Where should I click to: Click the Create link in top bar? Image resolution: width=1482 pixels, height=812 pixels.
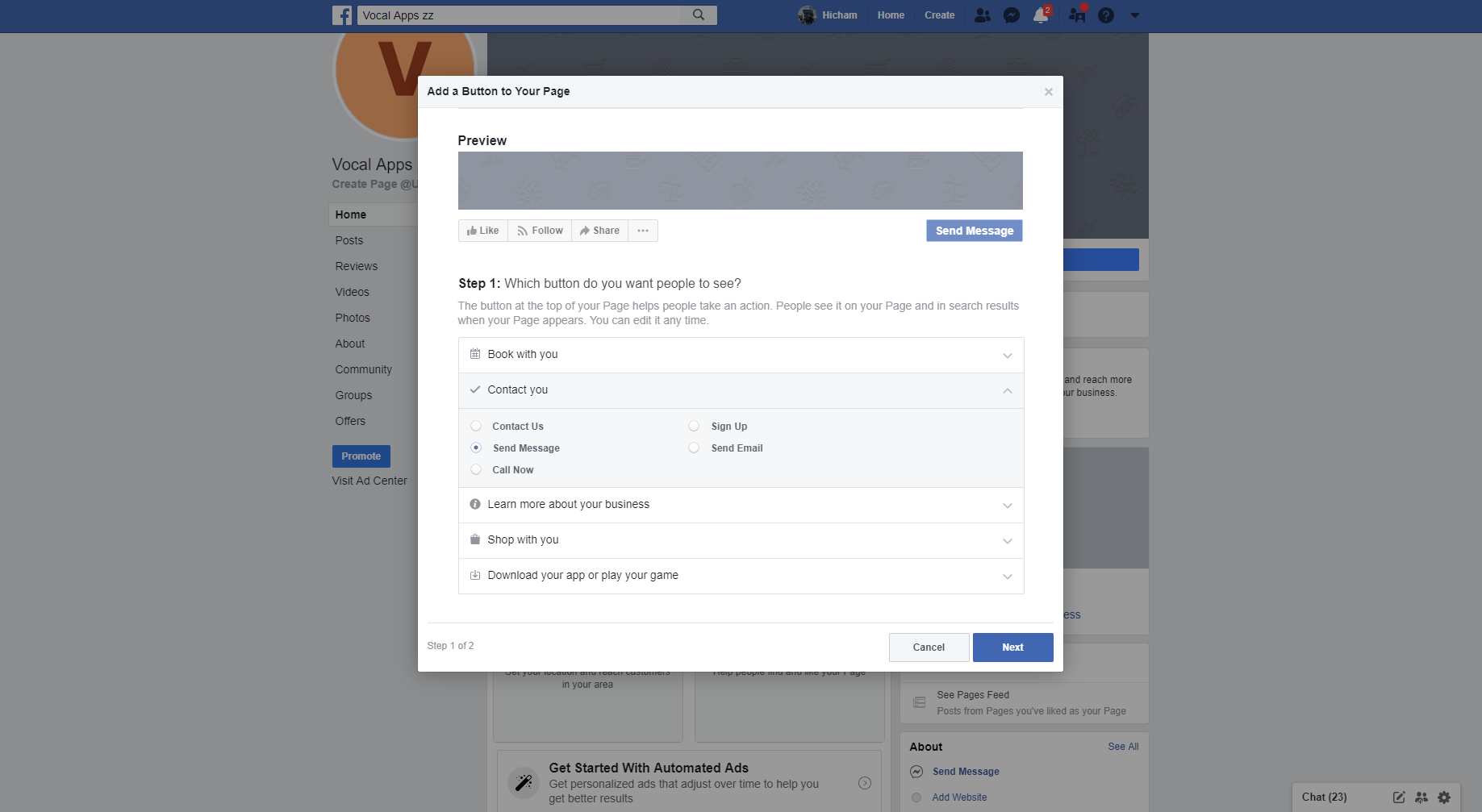[x=939, y=15]
